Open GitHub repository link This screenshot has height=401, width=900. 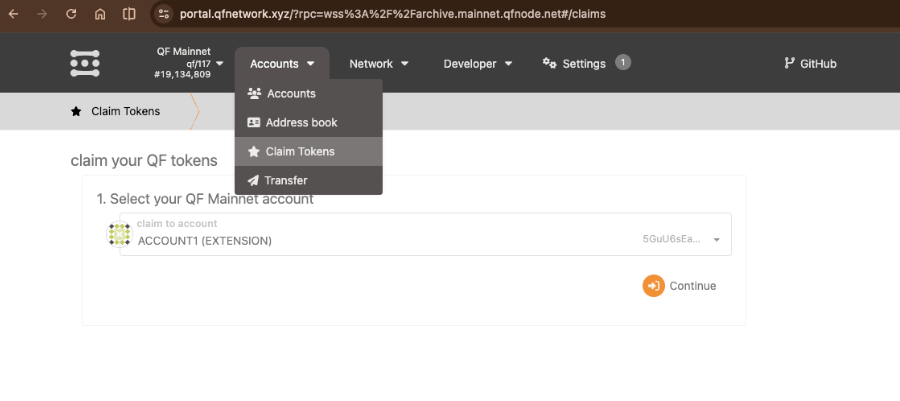[x=810, y=64]
